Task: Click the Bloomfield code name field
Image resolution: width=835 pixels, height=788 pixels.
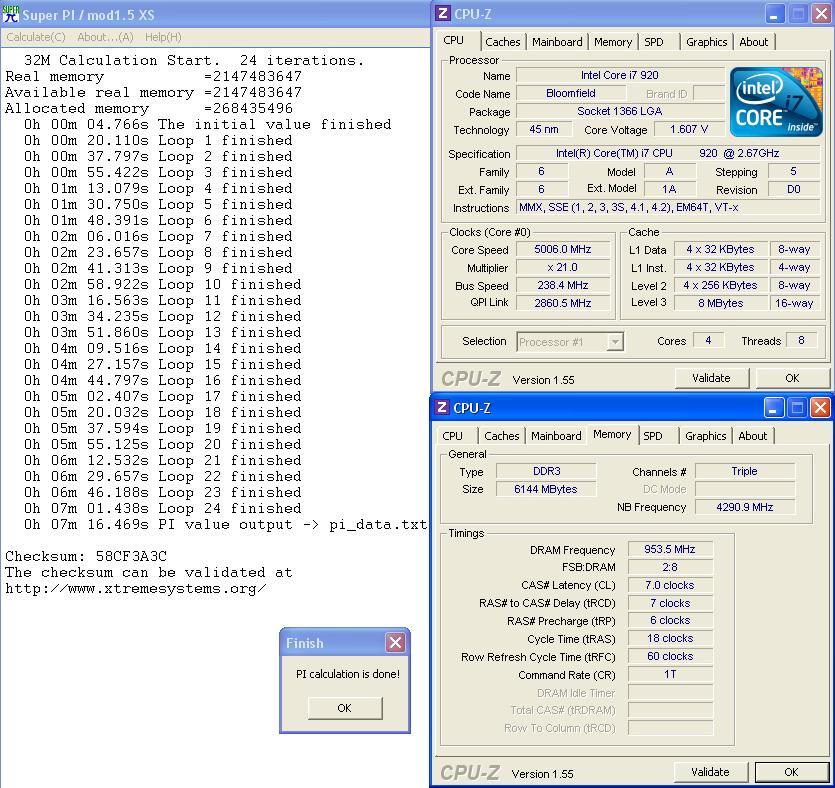Action: [571, 93]
